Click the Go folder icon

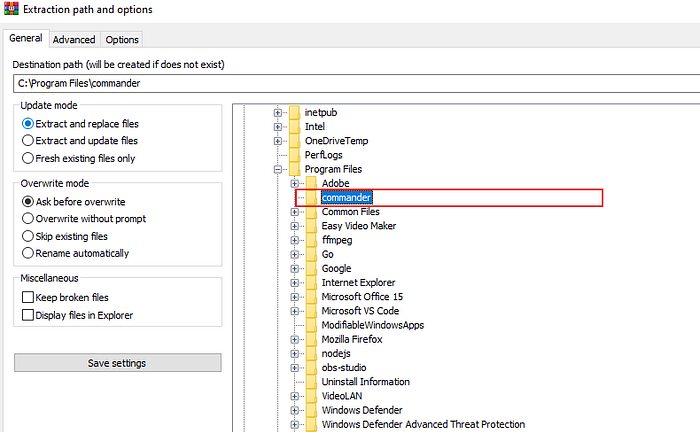pos(312,254)
